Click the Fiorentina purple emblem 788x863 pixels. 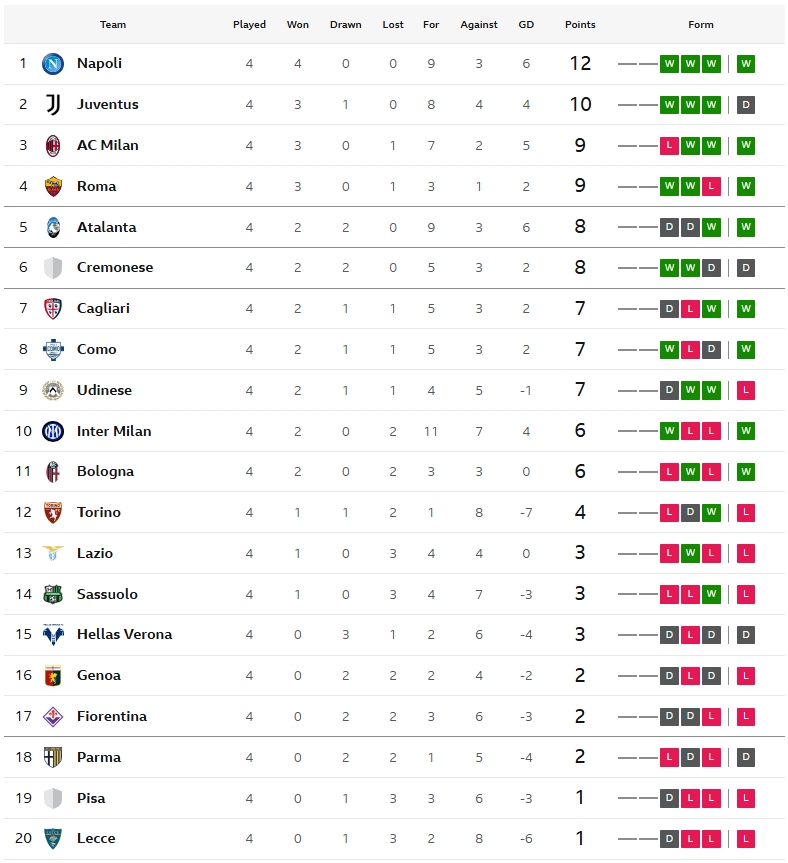click(x=53, y=717)
